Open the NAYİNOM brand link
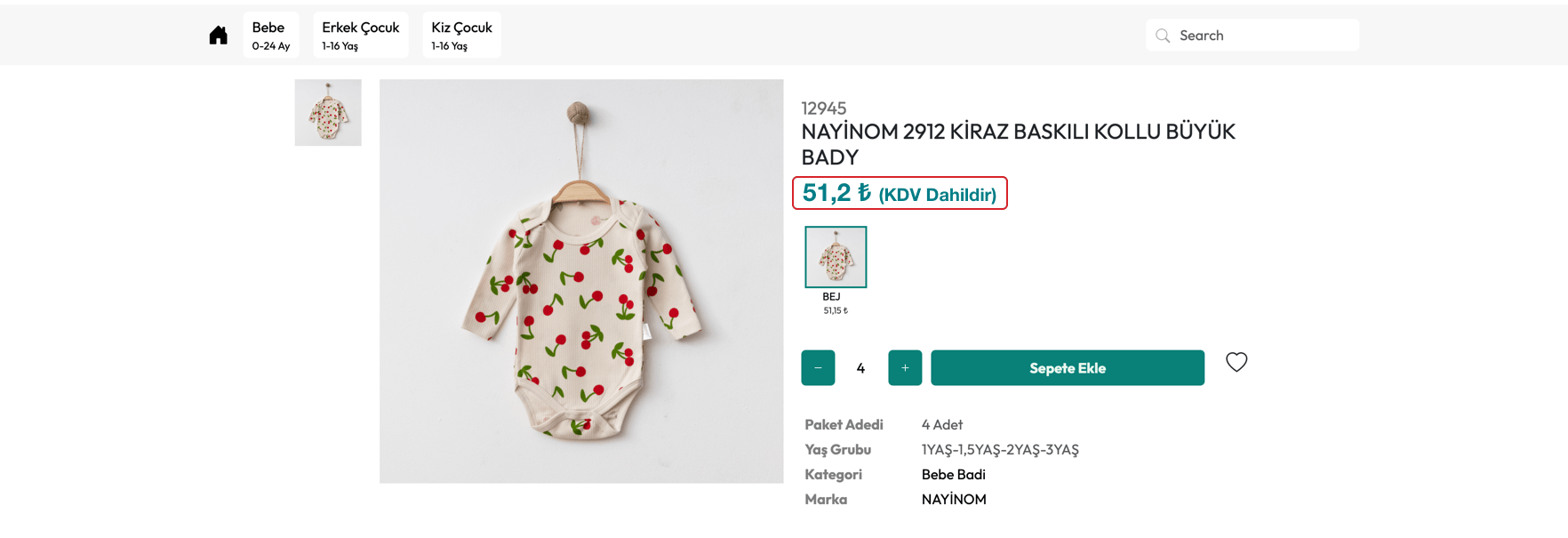The height and width of the screenshot is (538, 1568). 954,500
